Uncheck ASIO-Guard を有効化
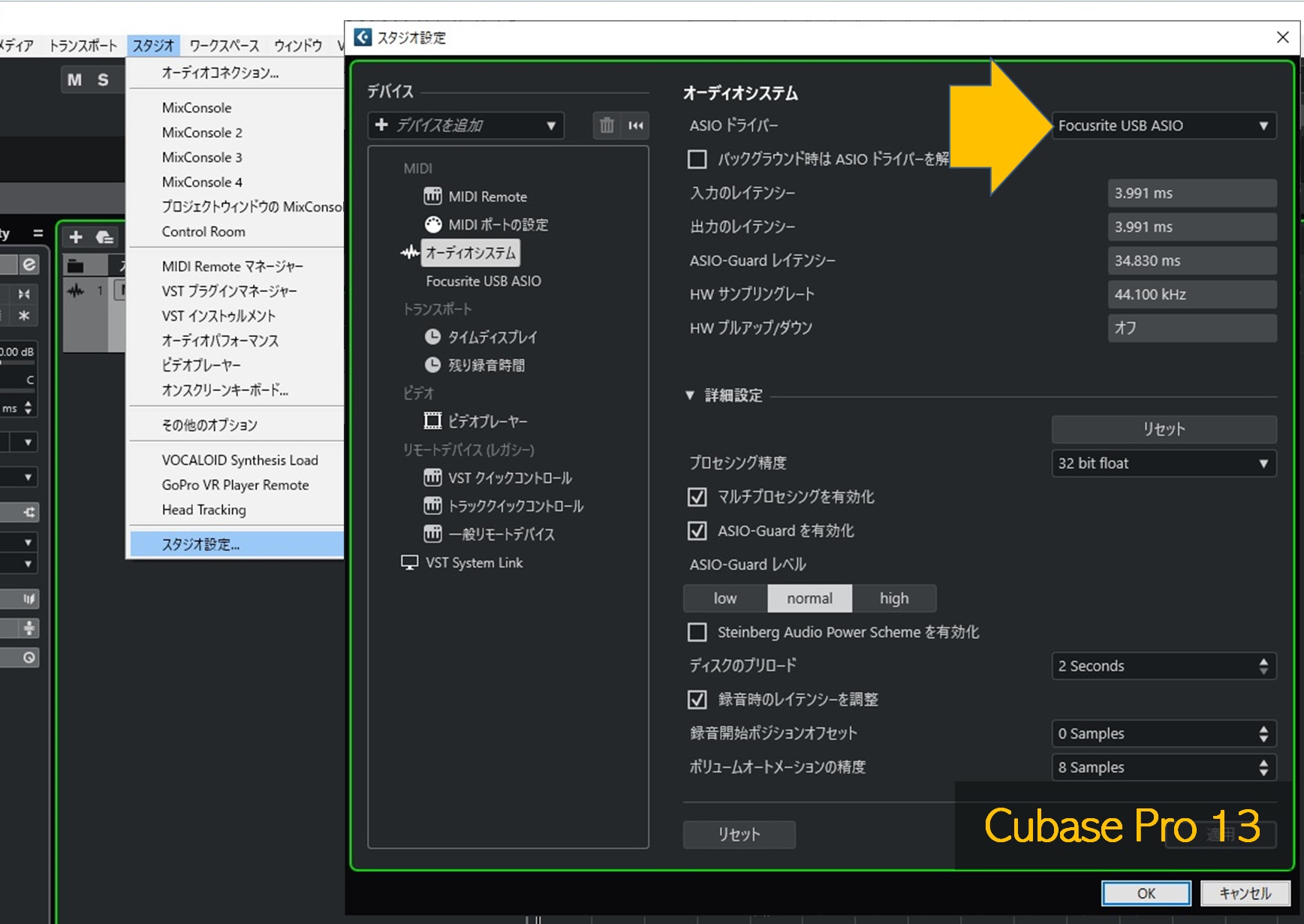 point(697,531)
